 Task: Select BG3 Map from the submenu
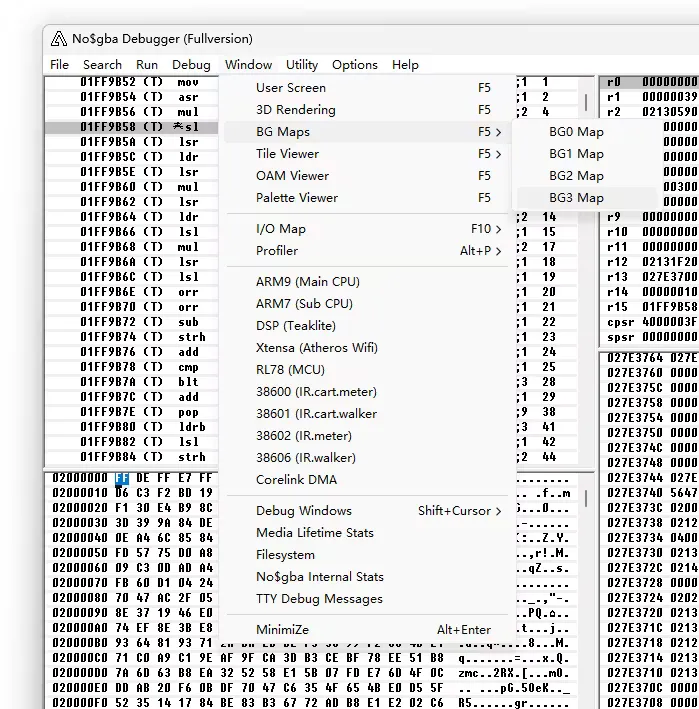576,198
